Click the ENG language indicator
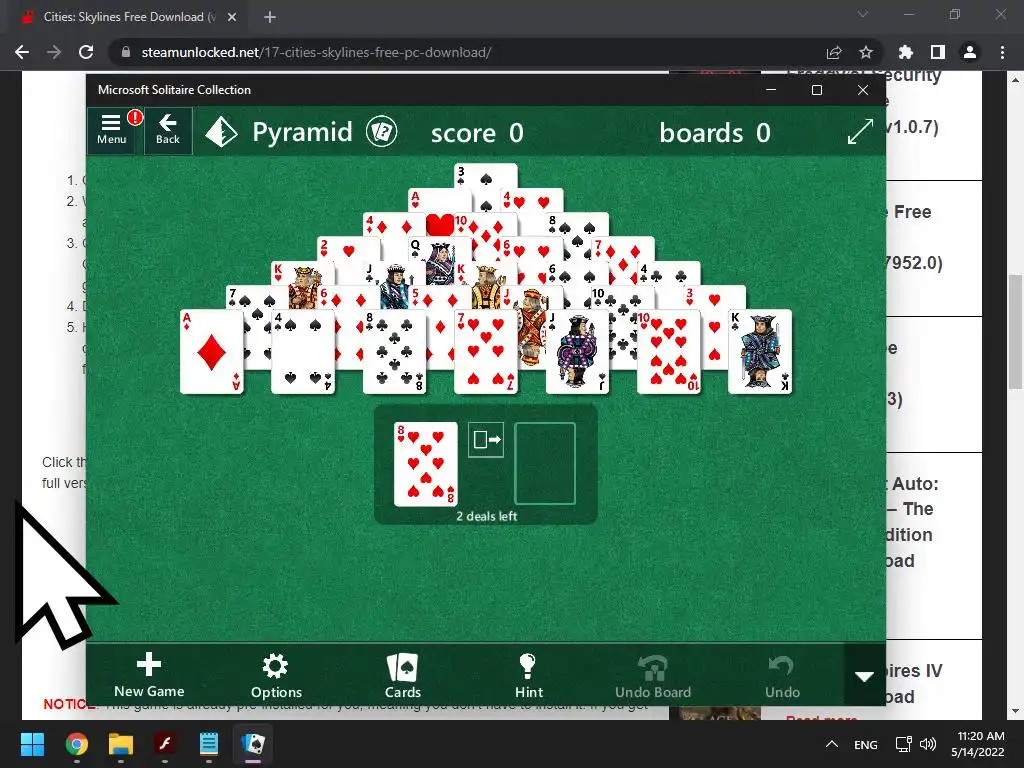 [x=865, y=744]
